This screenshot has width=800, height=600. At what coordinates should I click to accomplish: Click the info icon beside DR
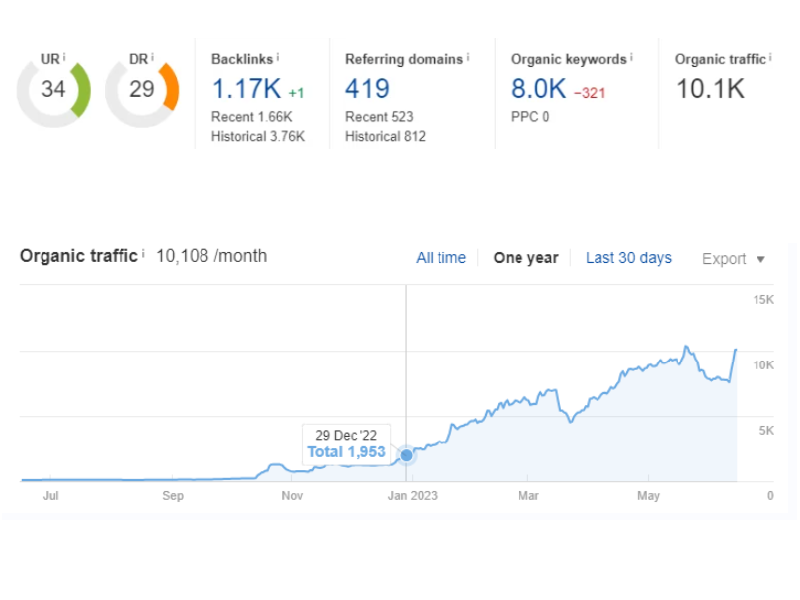click(152, 57)
